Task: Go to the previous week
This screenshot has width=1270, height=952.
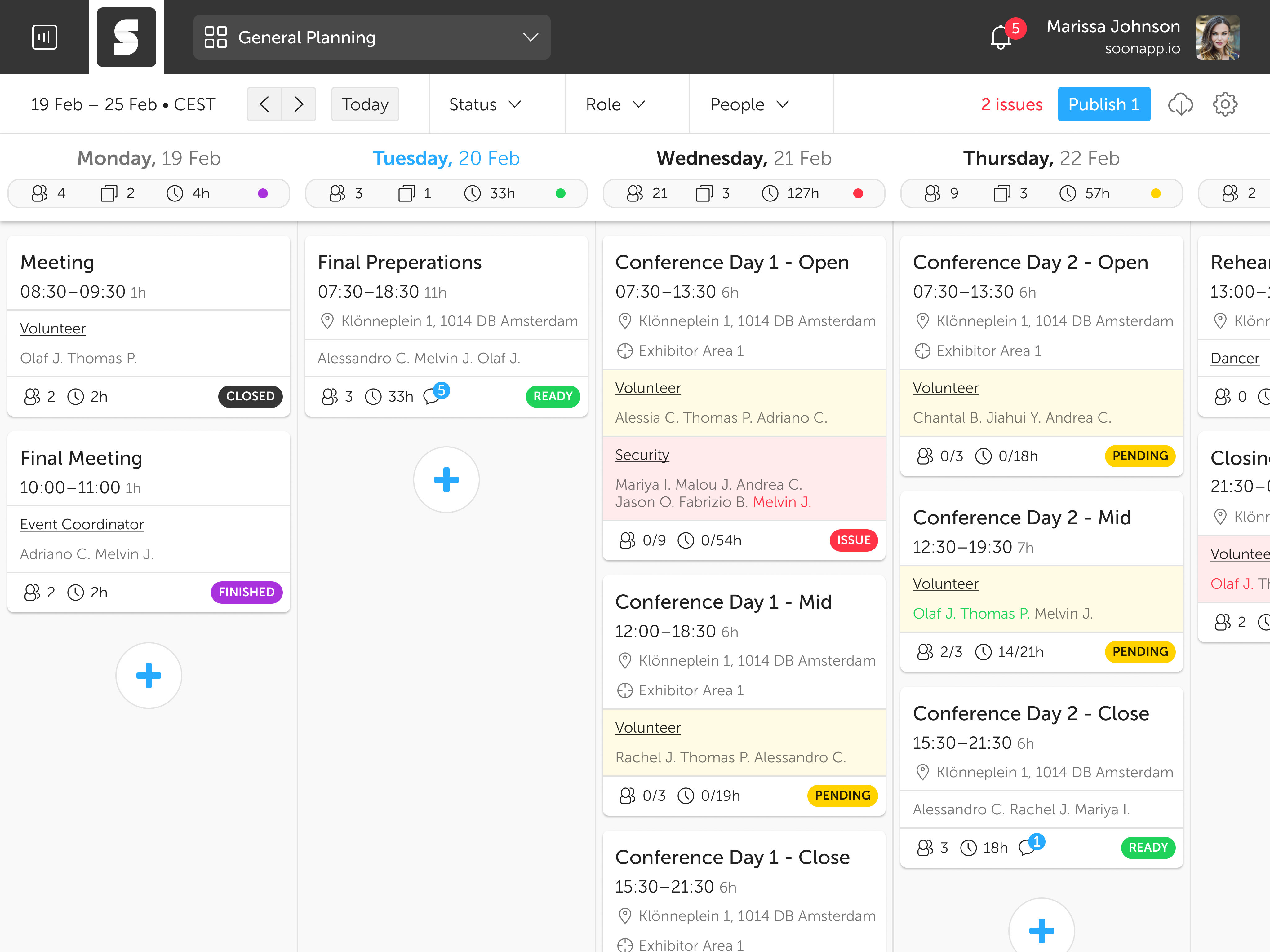Action: 264,104
